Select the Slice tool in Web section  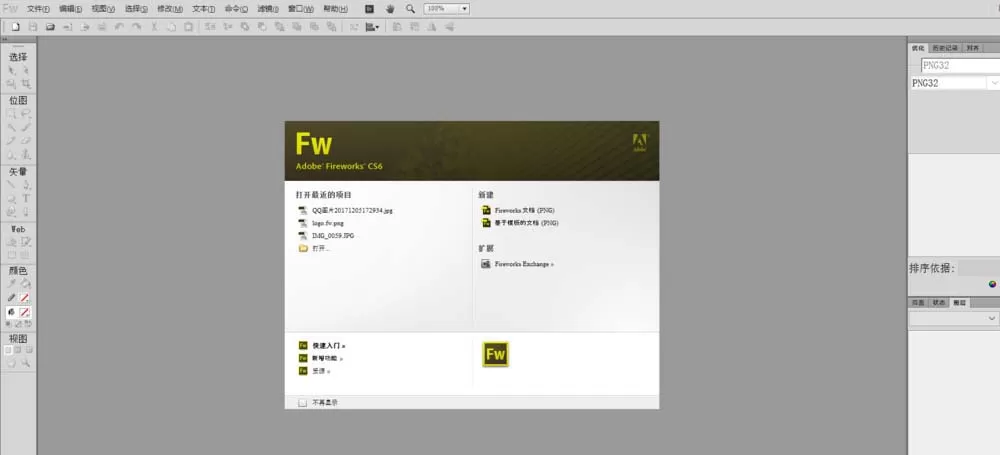point(26,242)
